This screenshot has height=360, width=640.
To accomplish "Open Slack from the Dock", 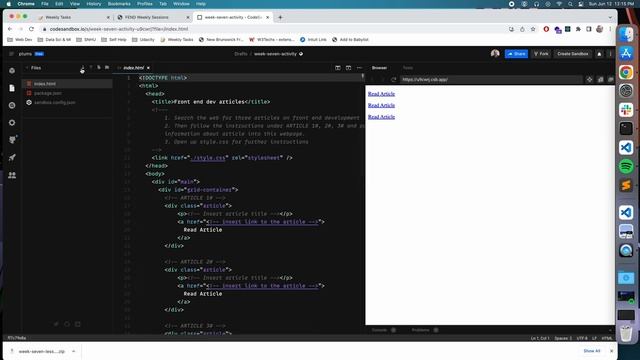I will pos(626,110).
